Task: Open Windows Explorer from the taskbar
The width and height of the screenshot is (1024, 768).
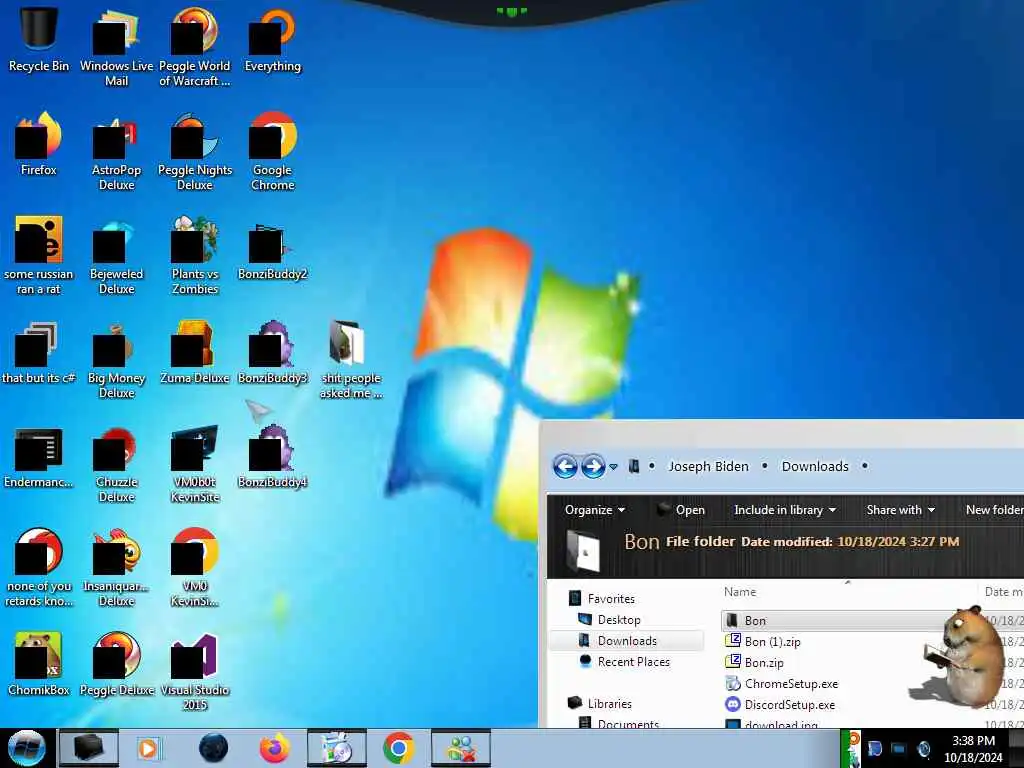Action: tap(88, 748)
